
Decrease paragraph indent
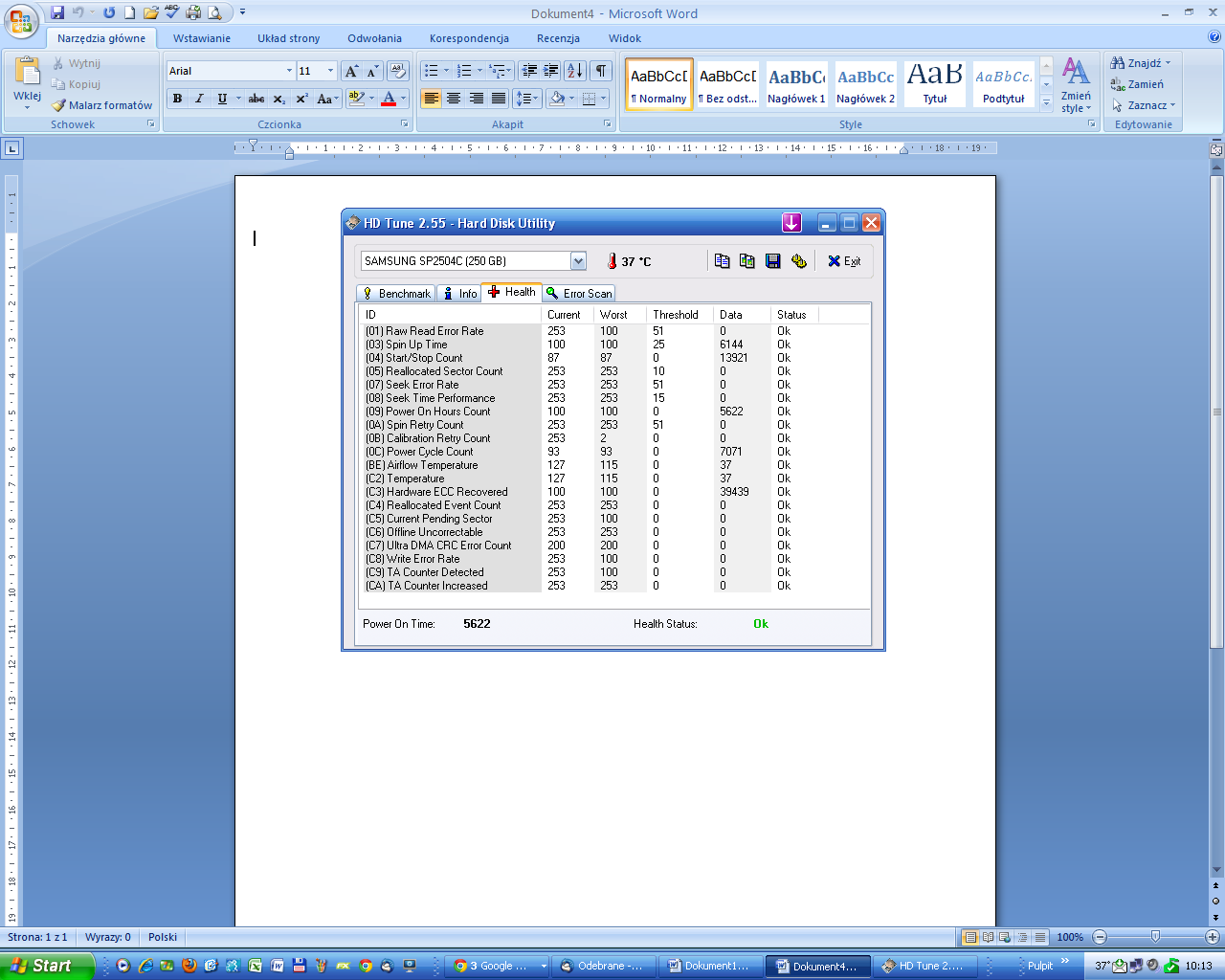click(529, 71)
